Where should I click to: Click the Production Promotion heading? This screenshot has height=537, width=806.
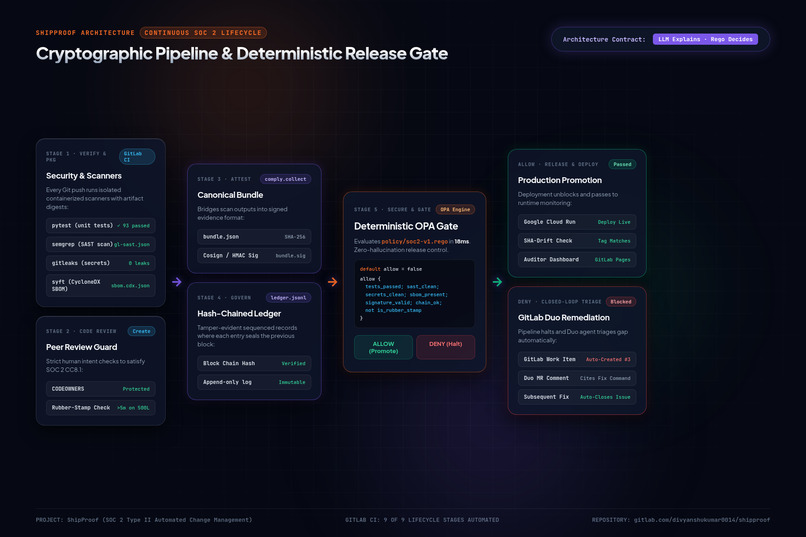tap(560, 180)
